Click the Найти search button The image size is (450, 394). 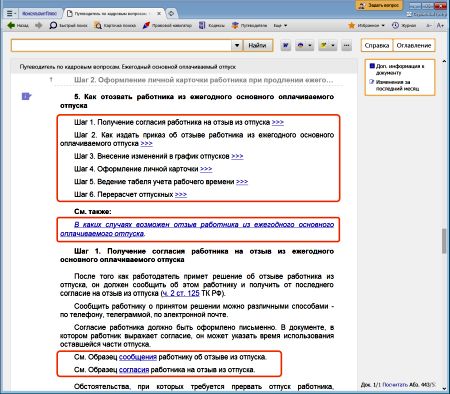pyautogui.click(x=257, y=45)
